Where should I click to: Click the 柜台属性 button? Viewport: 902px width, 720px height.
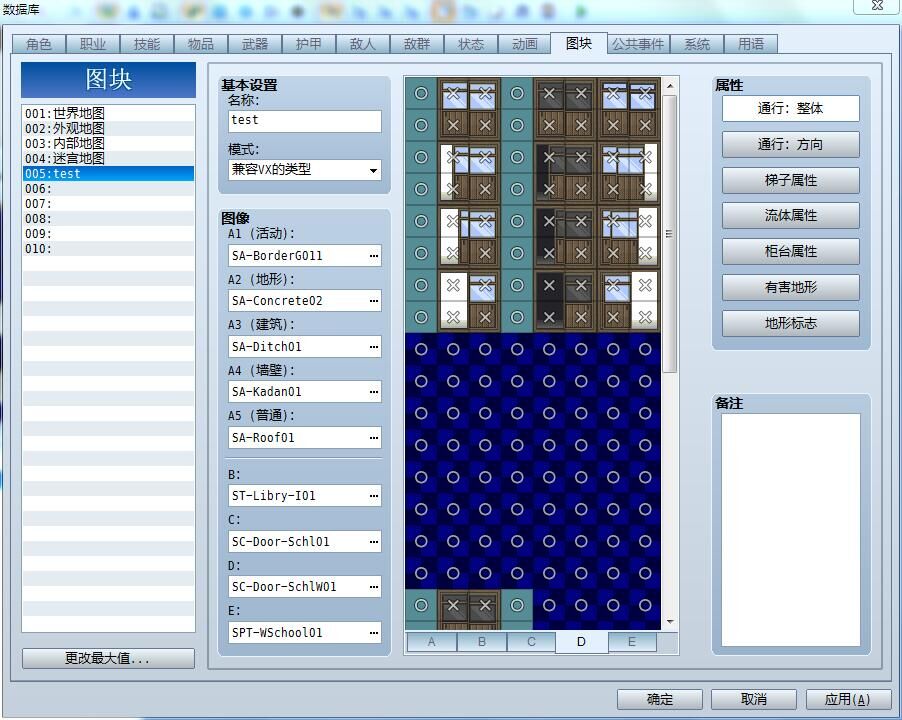[x=790, y=252]
